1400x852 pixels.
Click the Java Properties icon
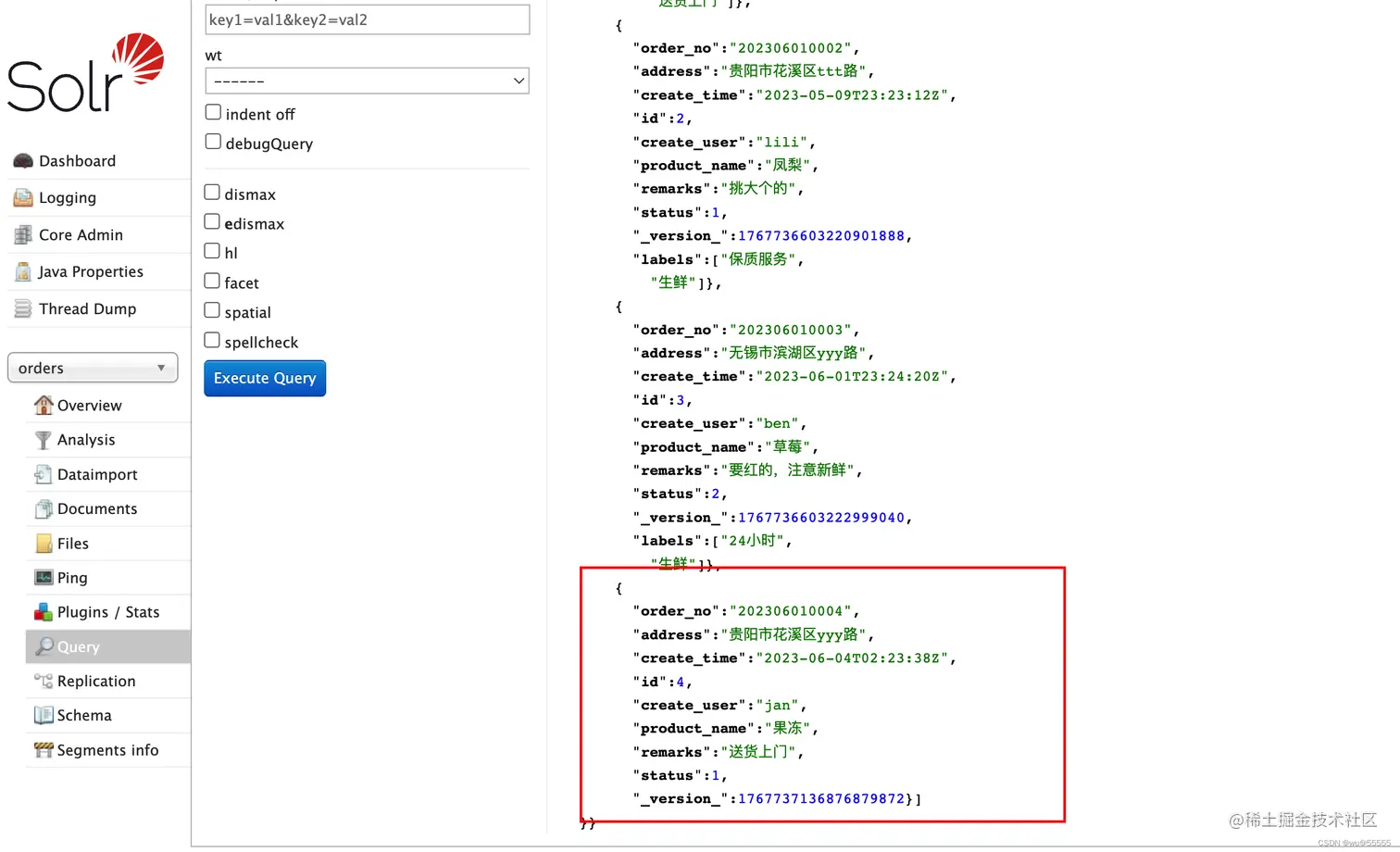pos(23,272)
